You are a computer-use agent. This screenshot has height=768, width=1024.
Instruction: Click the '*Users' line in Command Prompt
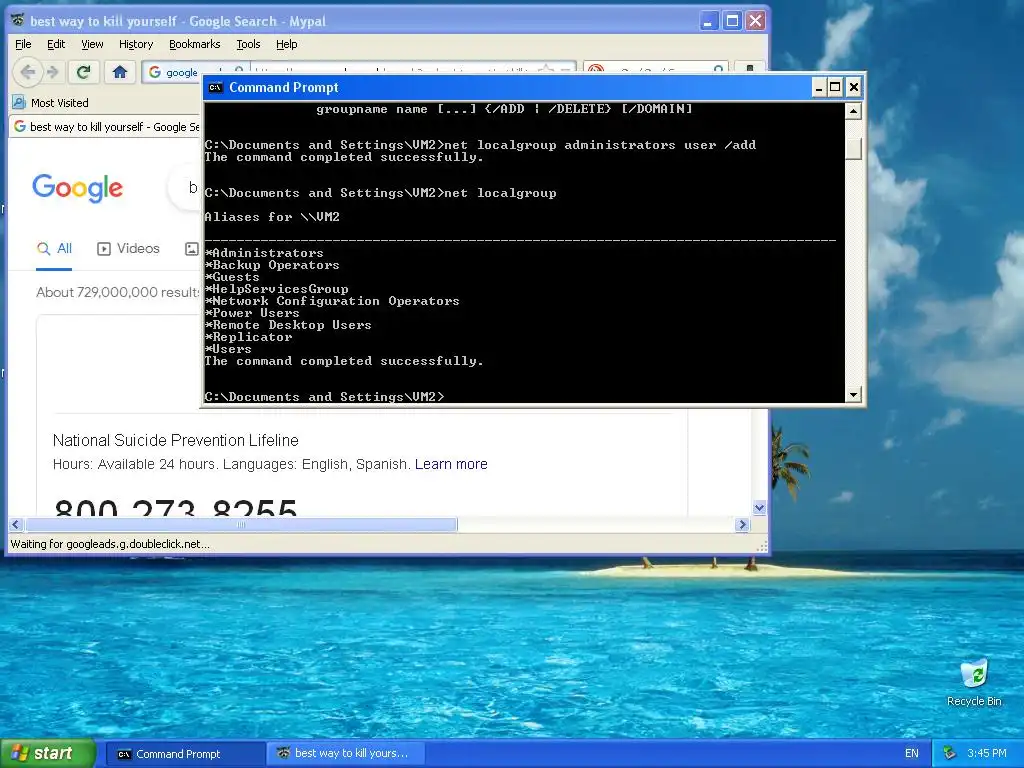[x=228, y=349]
